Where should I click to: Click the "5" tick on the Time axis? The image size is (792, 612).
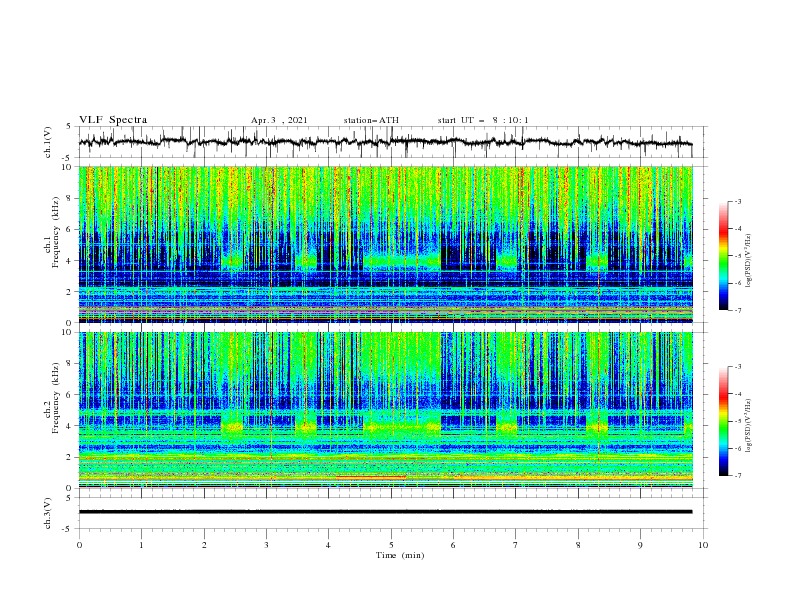tap(391, 545)
